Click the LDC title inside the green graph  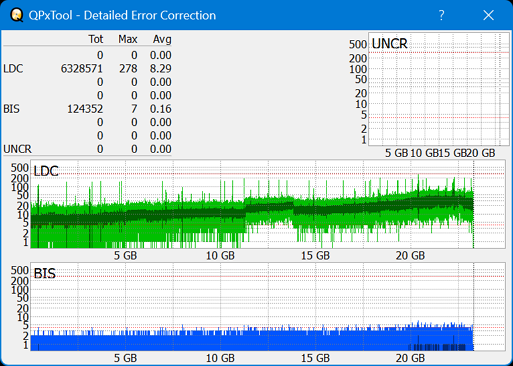click(46, 171)
